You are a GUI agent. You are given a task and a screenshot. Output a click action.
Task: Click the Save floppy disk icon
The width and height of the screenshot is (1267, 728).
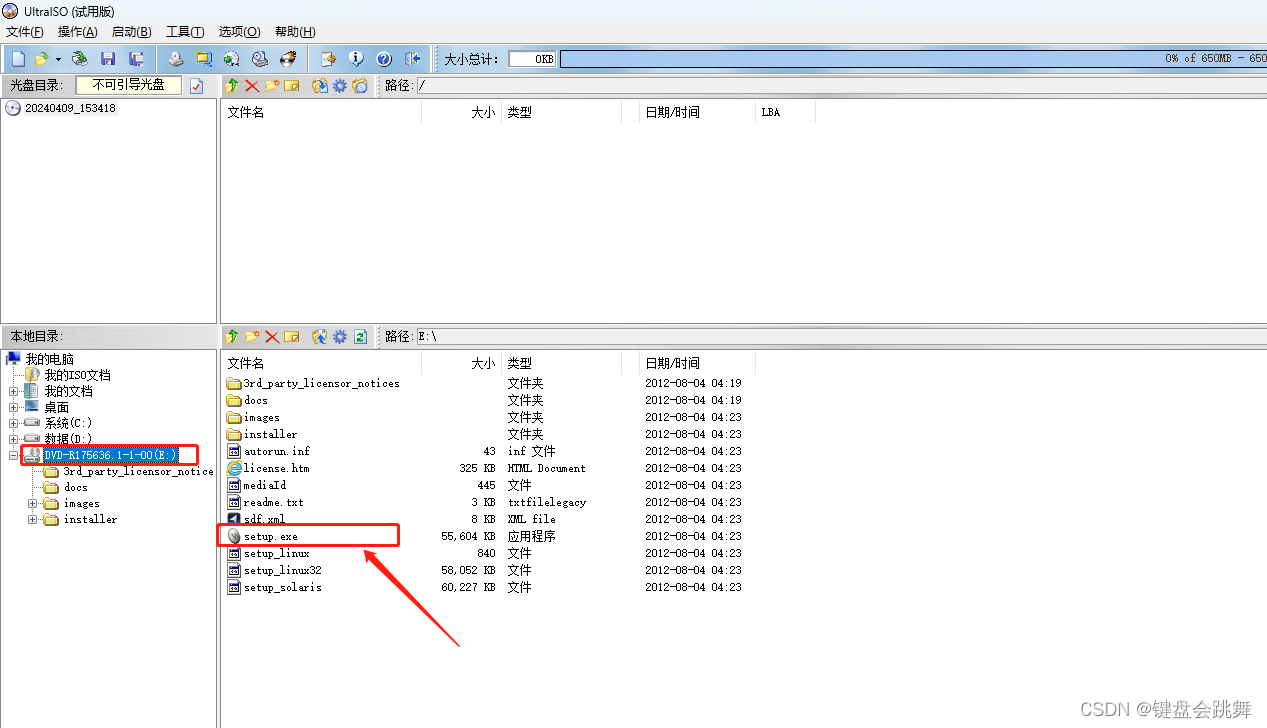click(x=108, y=59)
